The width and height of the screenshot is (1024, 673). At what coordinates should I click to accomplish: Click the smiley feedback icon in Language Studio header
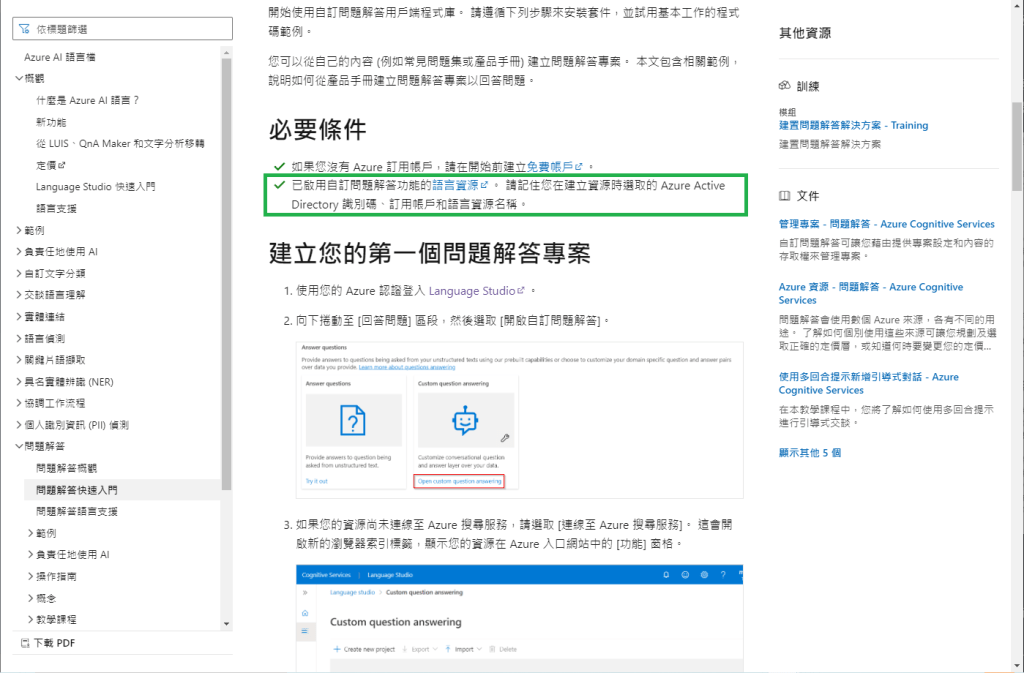(685, 575)
